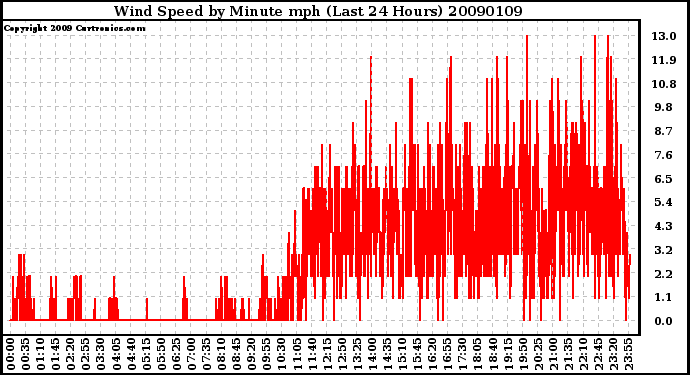Click the 5.4 y-axis value

tap(664, 202)
